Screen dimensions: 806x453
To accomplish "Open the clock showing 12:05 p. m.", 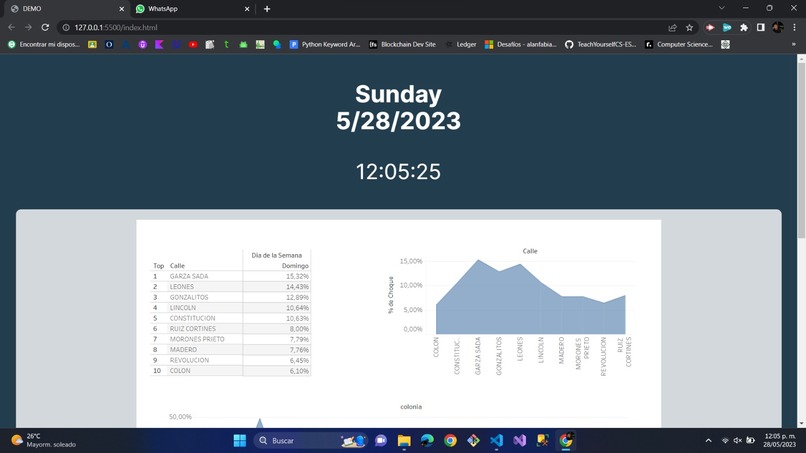I will coord(779,441).
